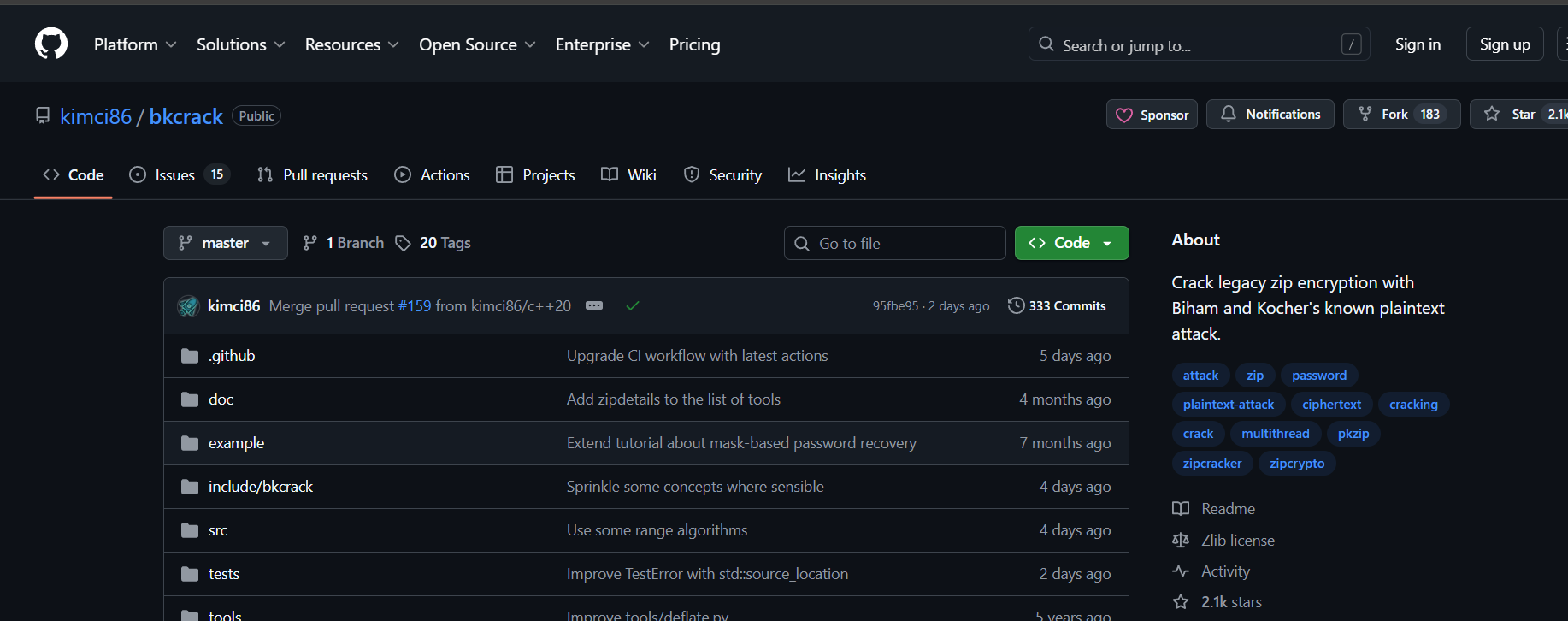Image resolution: width=1568 pixels, height=621 pixels.
Task: Open the zipcrypto topic tag
Action: 1297,464
